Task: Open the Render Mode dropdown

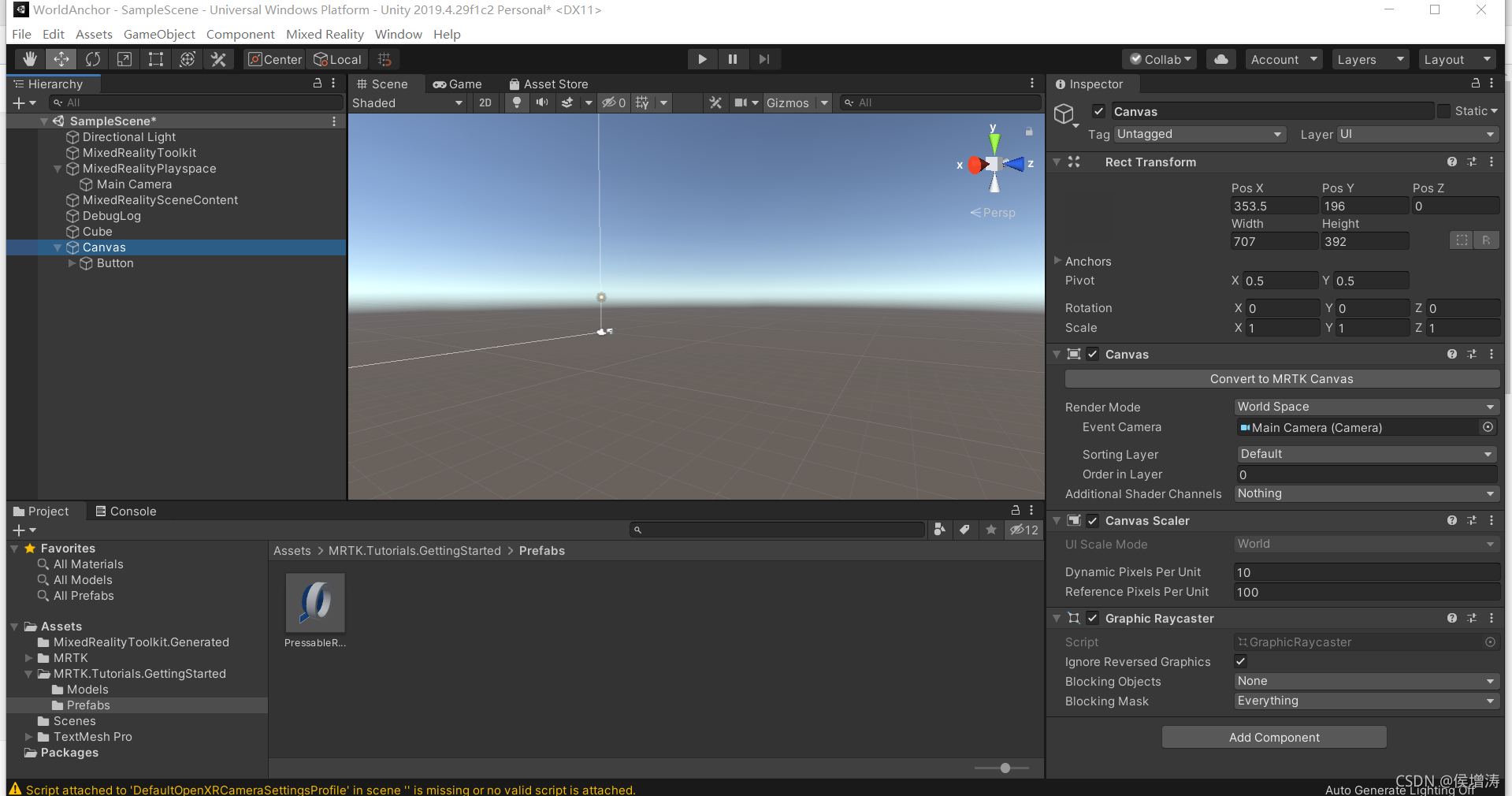Action: click(x=1366, y=407)
